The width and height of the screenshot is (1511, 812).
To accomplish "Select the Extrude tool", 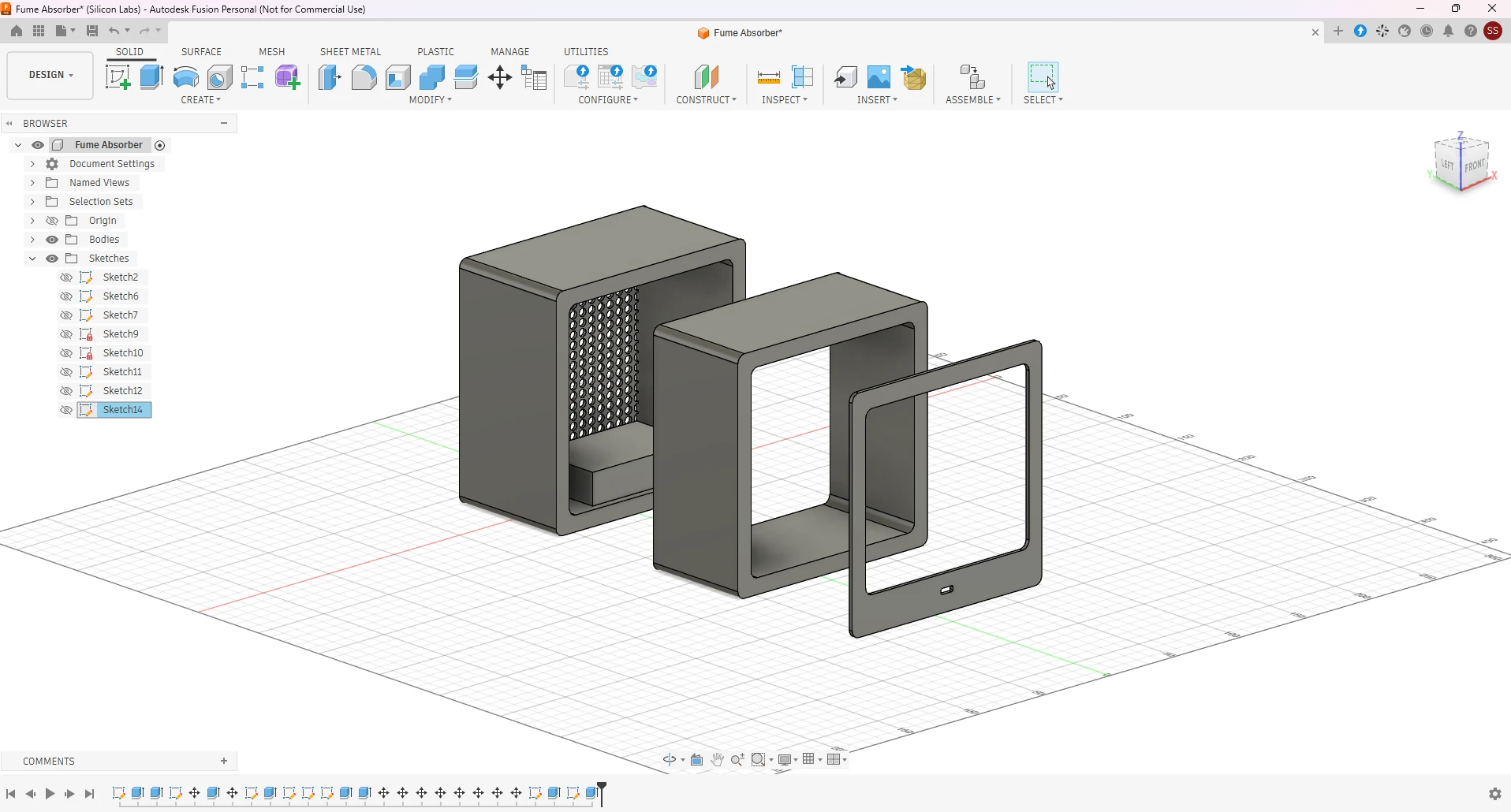I will pos(152,77).
